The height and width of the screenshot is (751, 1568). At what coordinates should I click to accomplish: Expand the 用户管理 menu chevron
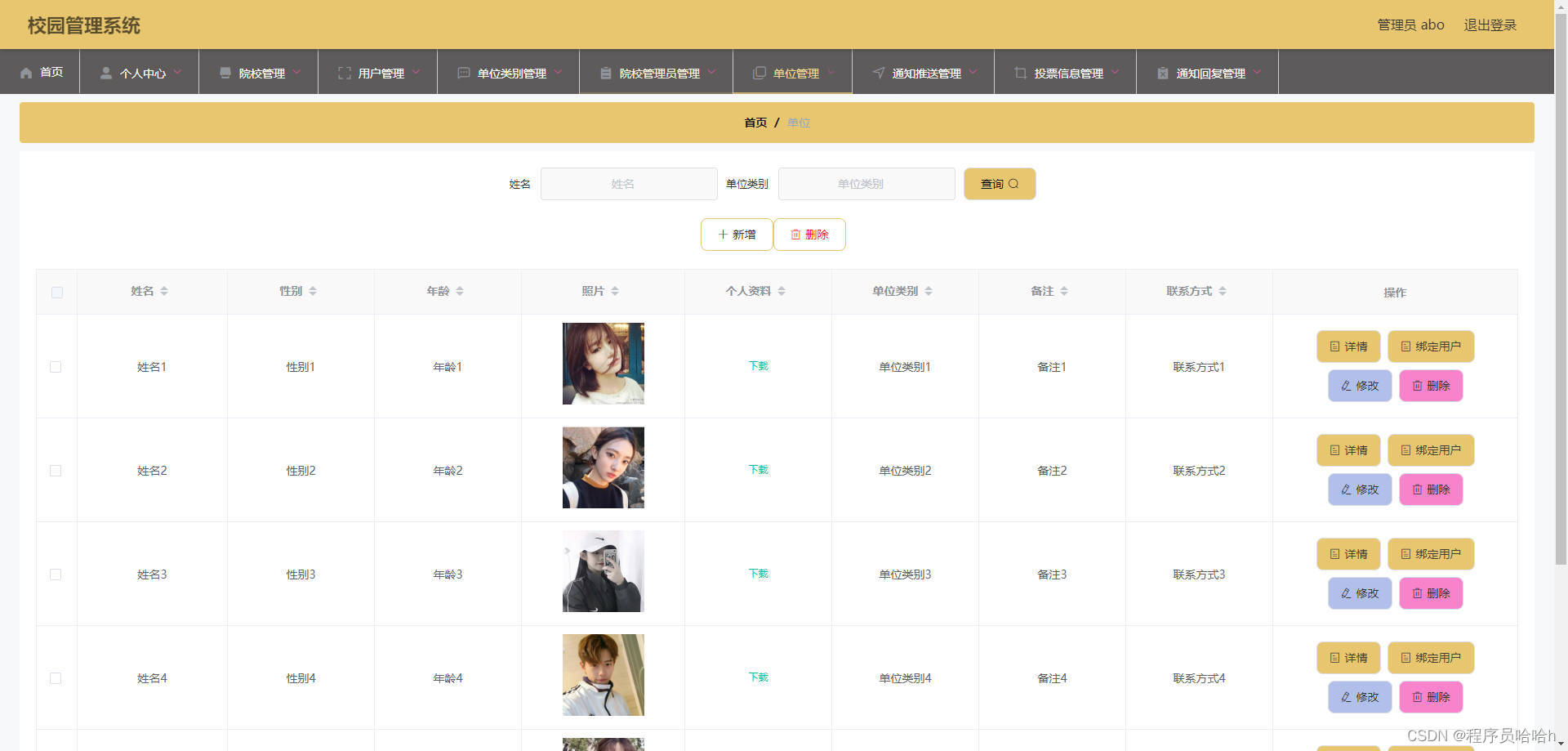point(416,72)
